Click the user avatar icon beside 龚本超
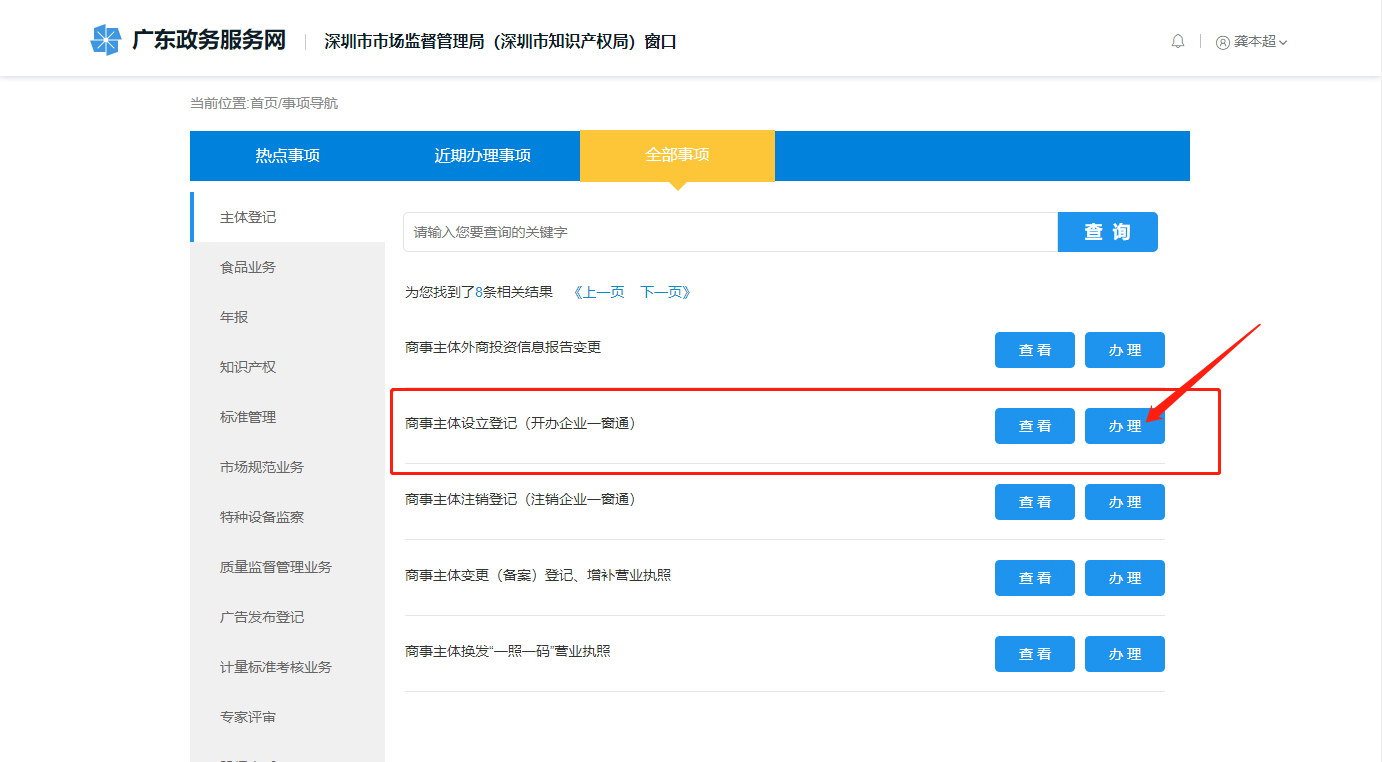This screenshot has width=1382, height=762. [x=1222, y=43]
